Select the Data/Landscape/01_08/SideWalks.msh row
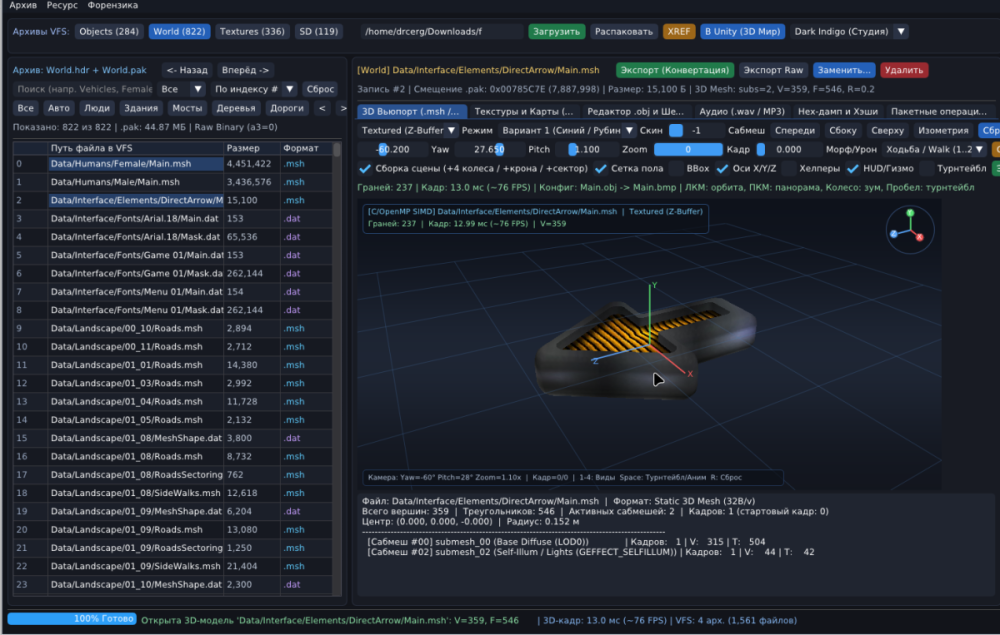Screen dimensions: 1000x635 172,493
